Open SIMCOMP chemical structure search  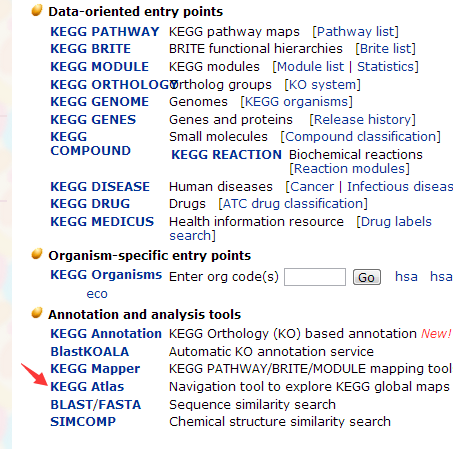pos(83,422)
